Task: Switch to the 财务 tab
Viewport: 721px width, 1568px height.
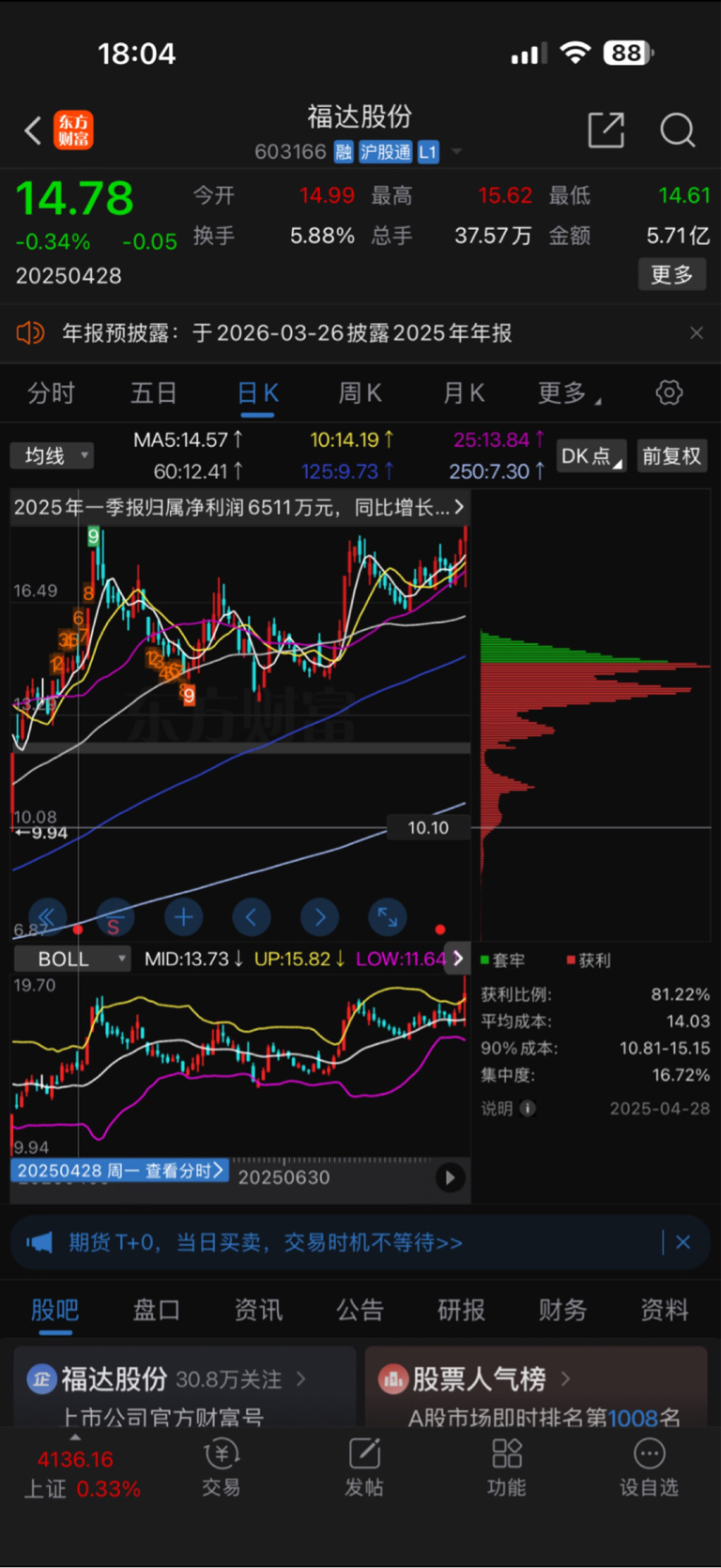Action: click(x=562, y=1310)
